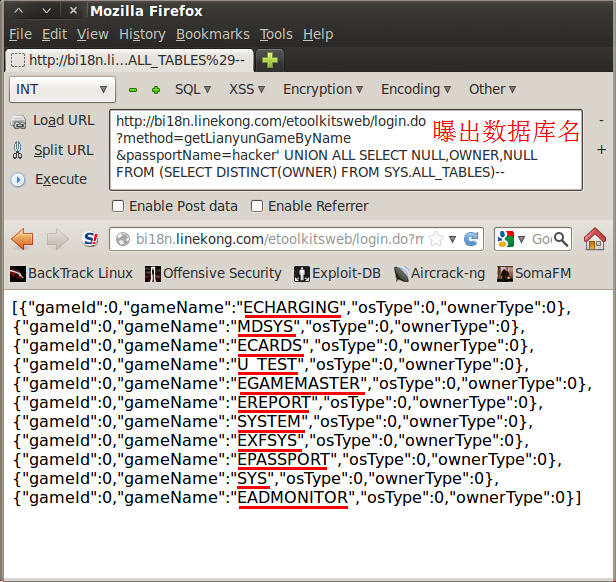Open the Help menu

click(x=318, y=34)
